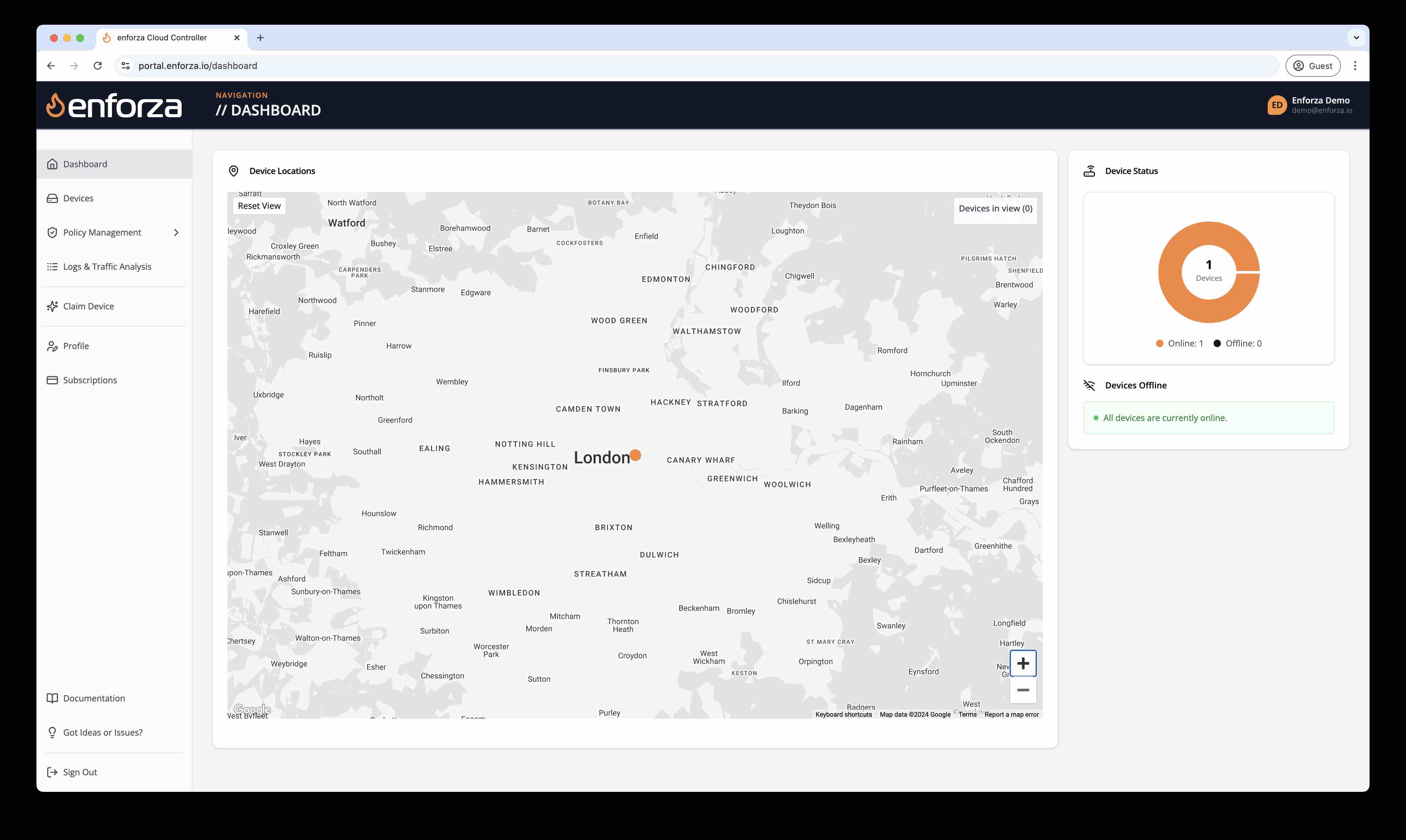Click the Guest profile button
The image size is (1406, 840).
[1313, 66]
